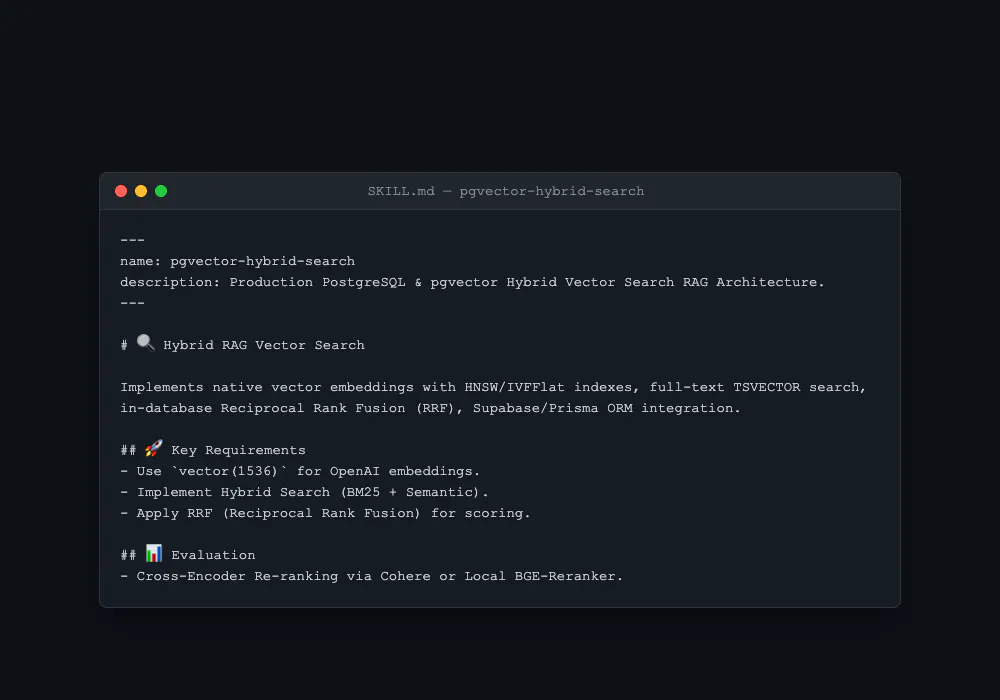Click the window title SKILL.md text
Screen dimensions: 1000x700
401,191
